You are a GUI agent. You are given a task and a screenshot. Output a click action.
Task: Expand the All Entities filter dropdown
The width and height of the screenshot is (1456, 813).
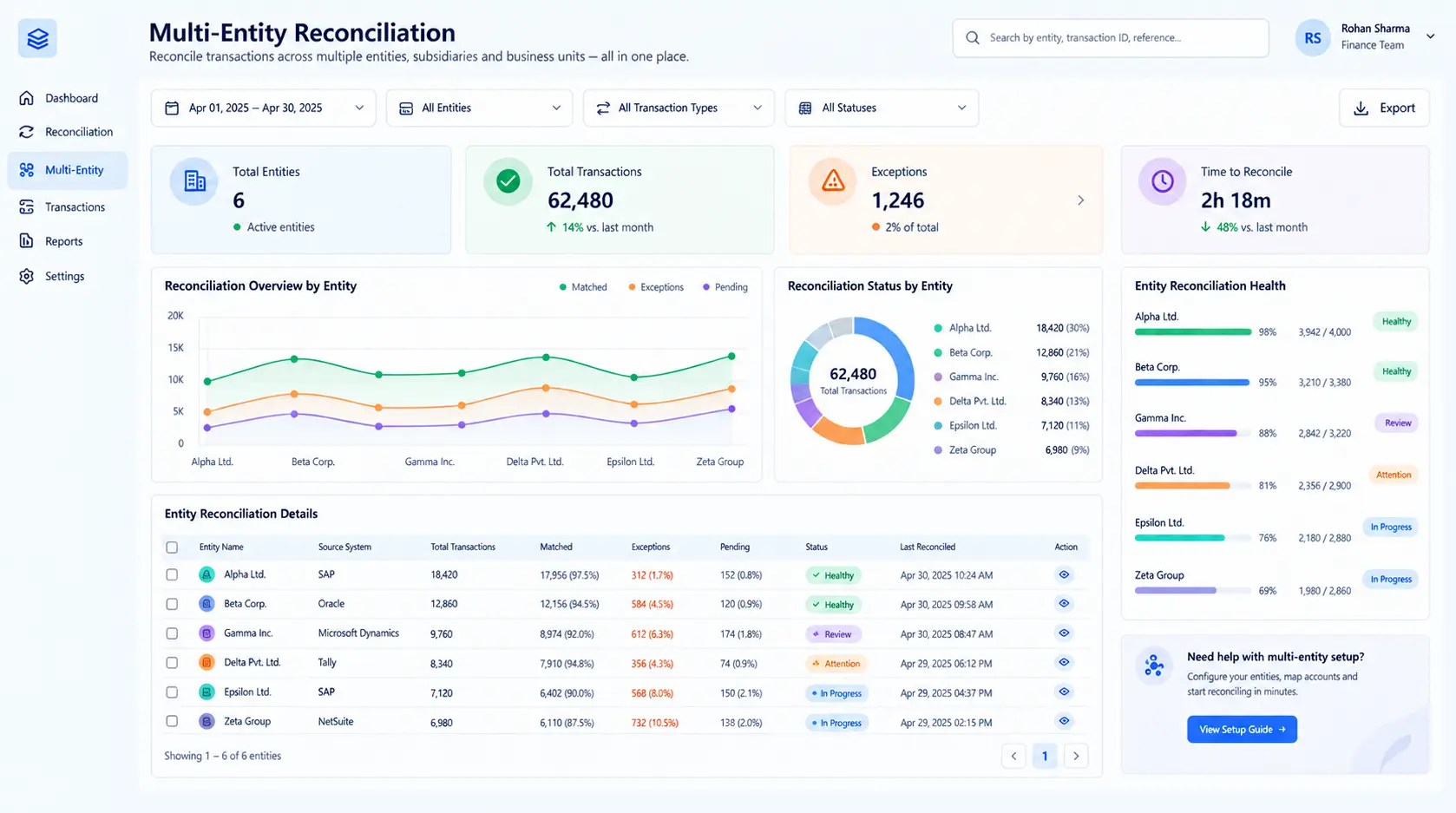pos(479,108)
